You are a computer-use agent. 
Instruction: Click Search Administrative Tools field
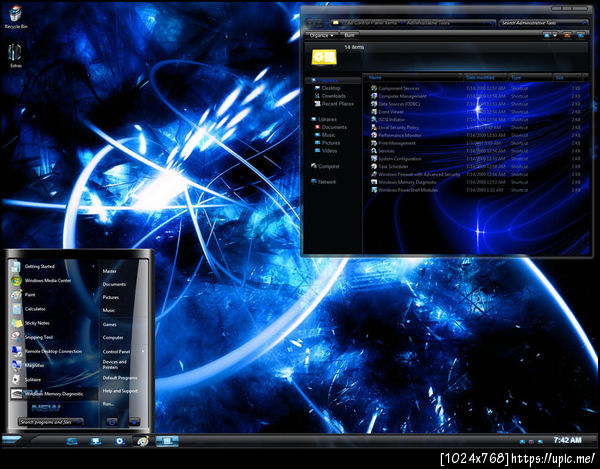pyautogui.click(x=543, y=23)
